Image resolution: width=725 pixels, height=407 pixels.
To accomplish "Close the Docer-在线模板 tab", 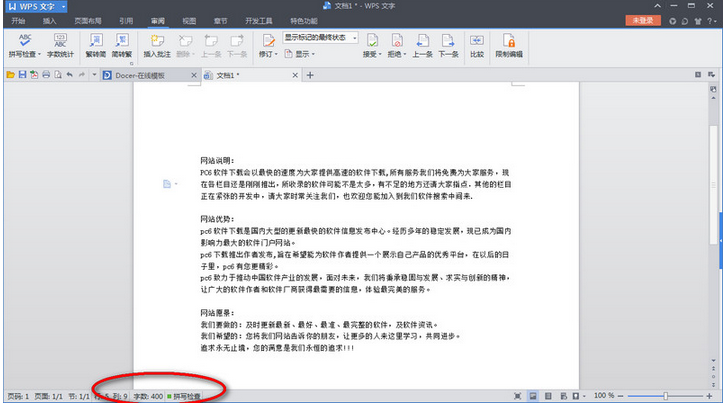I will (194, 75).
